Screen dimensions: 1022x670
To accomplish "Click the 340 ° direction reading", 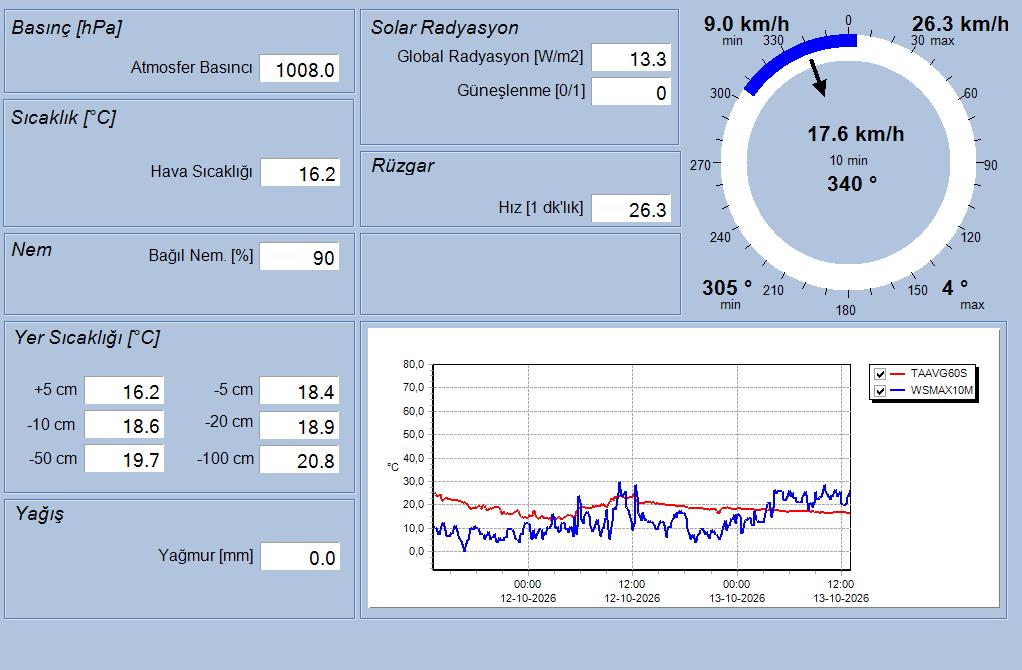I will click(x=852, y=184).
